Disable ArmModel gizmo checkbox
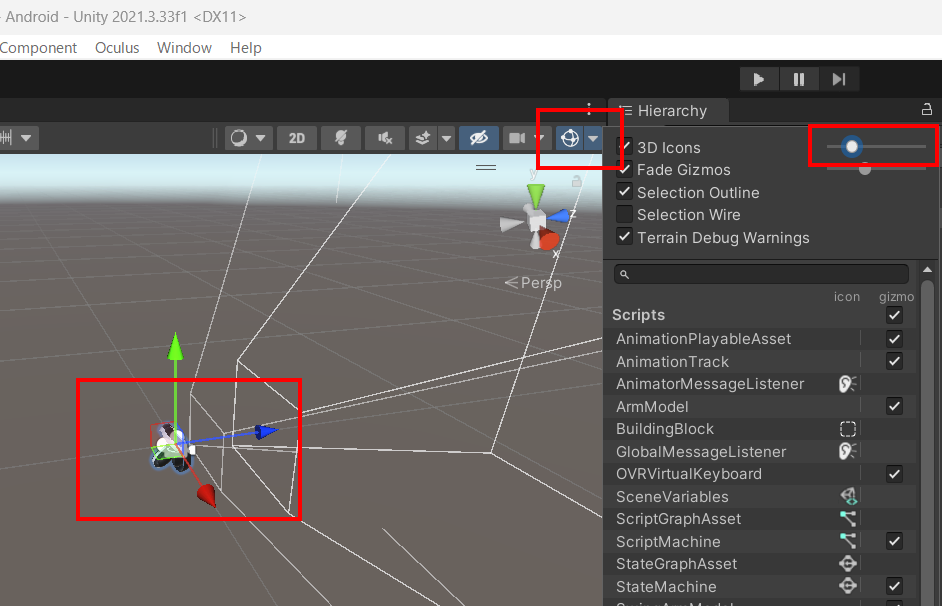Image resolution: width=942 pixels, height=606 pixels. (895, 406)
